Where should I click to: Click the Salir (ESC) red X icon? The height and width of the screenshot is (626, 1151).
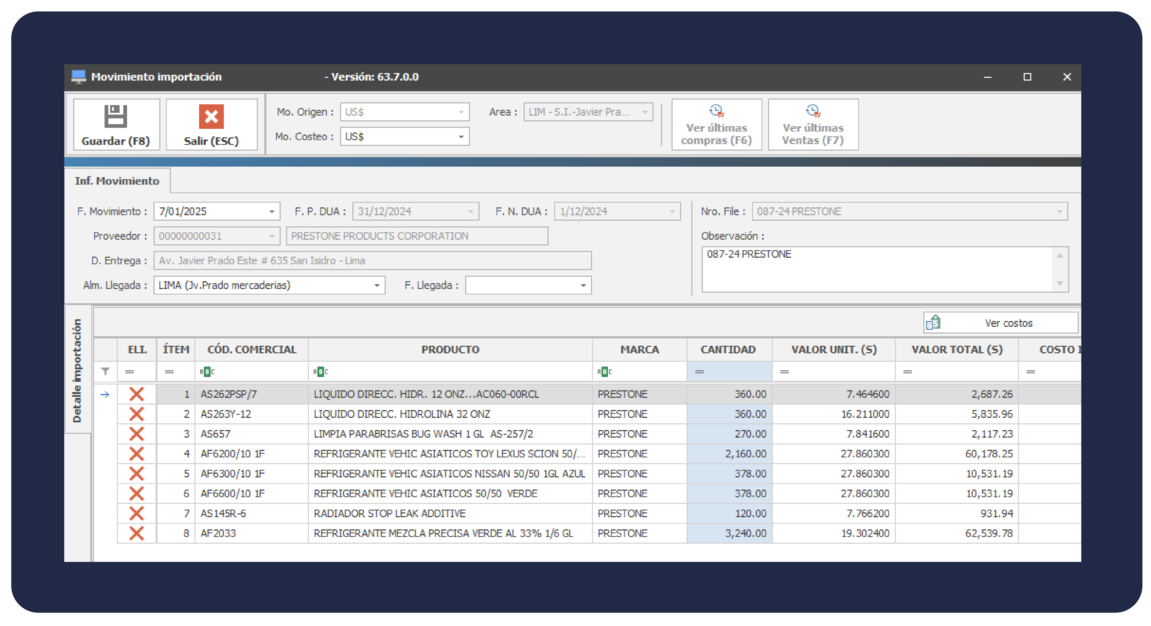[211, 117]
